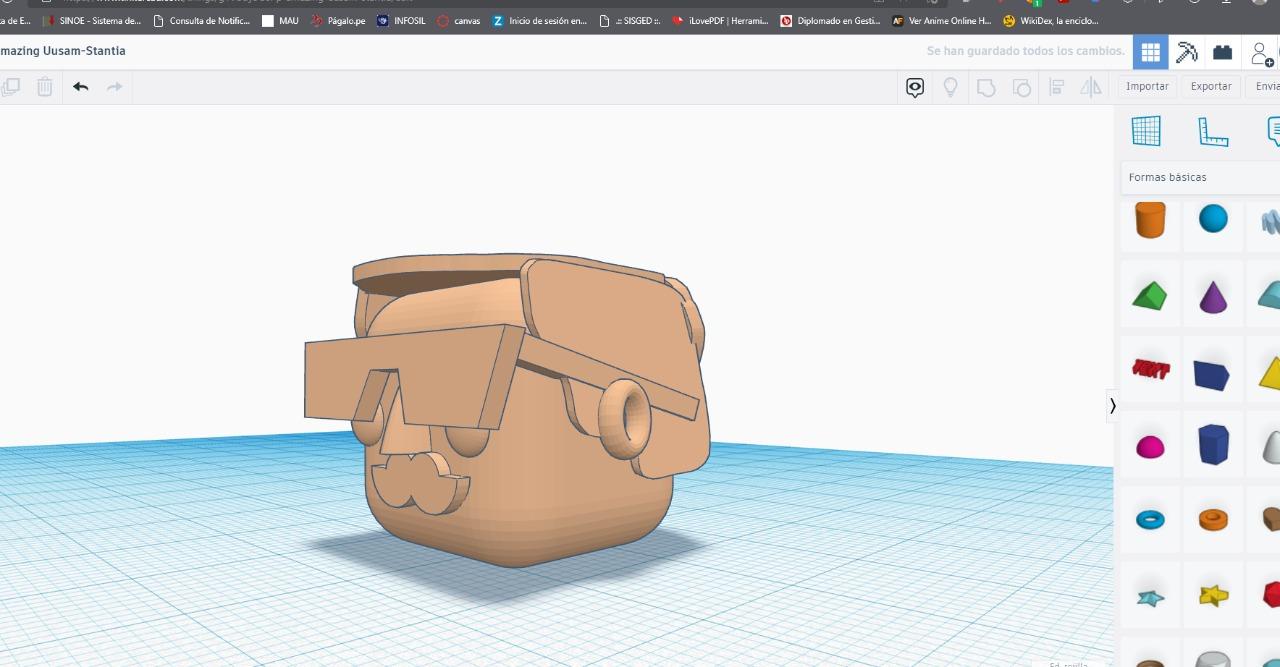
Task: Switch to 3D design grid view
Action: click(x=1150, y=52)
